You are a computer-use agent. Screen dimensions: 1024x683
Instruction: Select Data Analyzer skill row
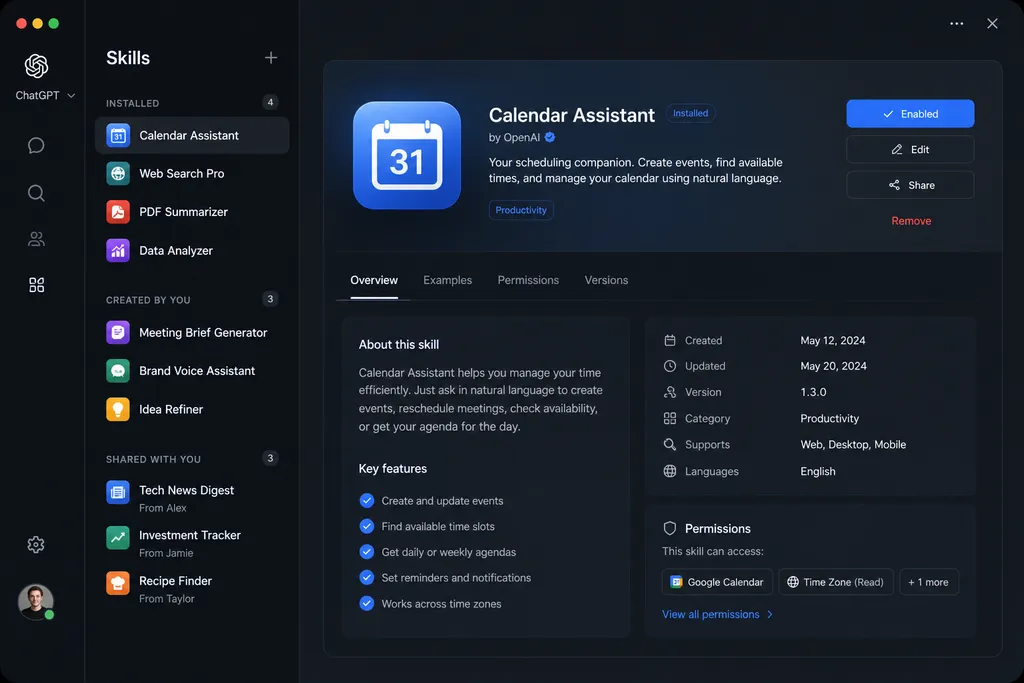tap(192, 250)
